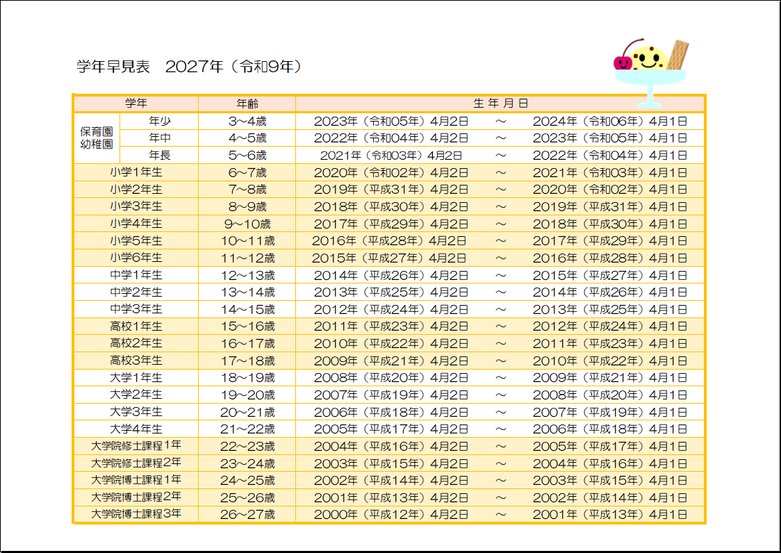Select start date 2004年（平成16年）4月2日
This screenshot has width=781, height=553.
coord(391,446)
